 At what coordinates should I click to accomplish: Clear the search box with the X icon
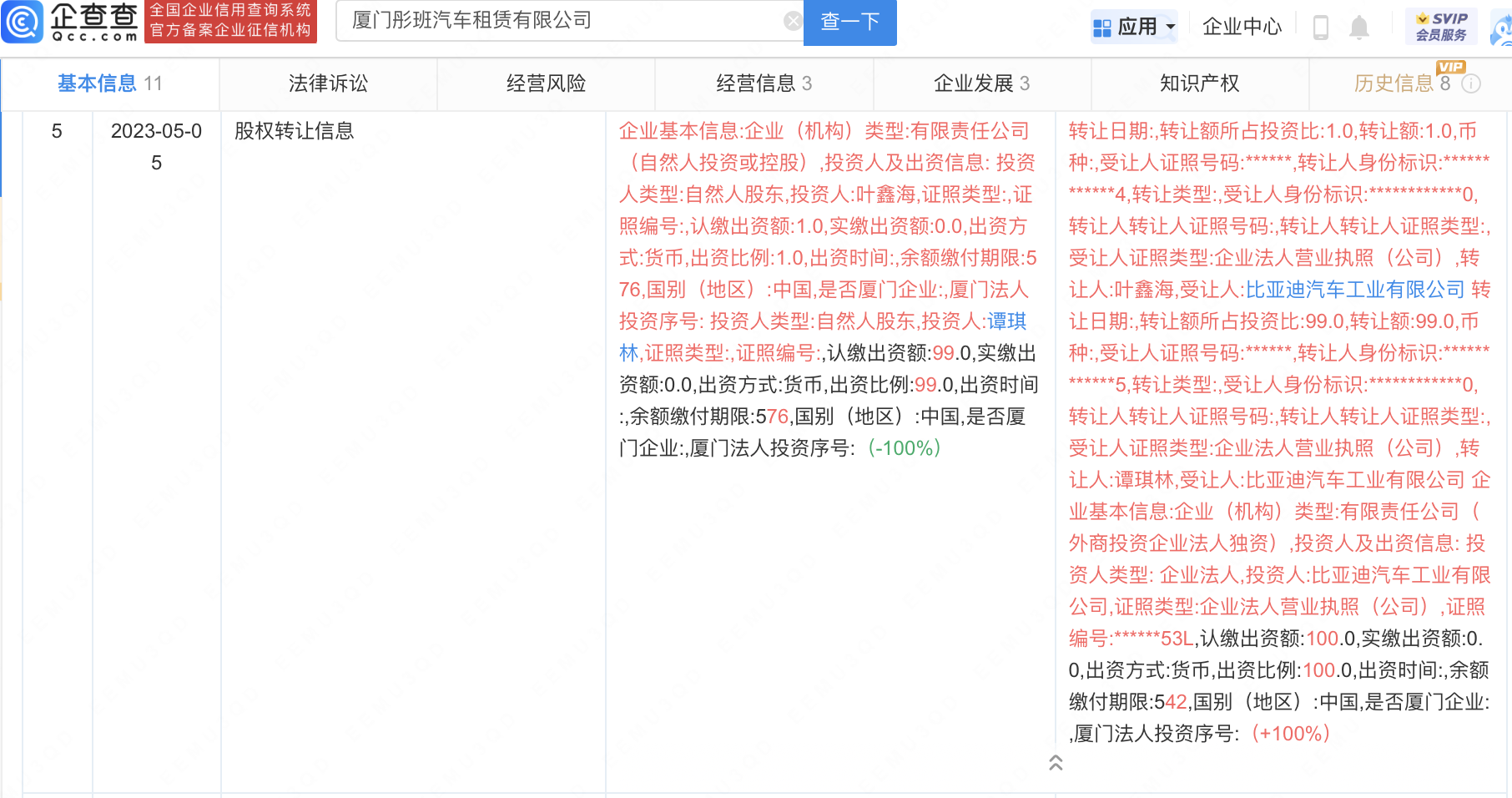(x=793, y=22)
